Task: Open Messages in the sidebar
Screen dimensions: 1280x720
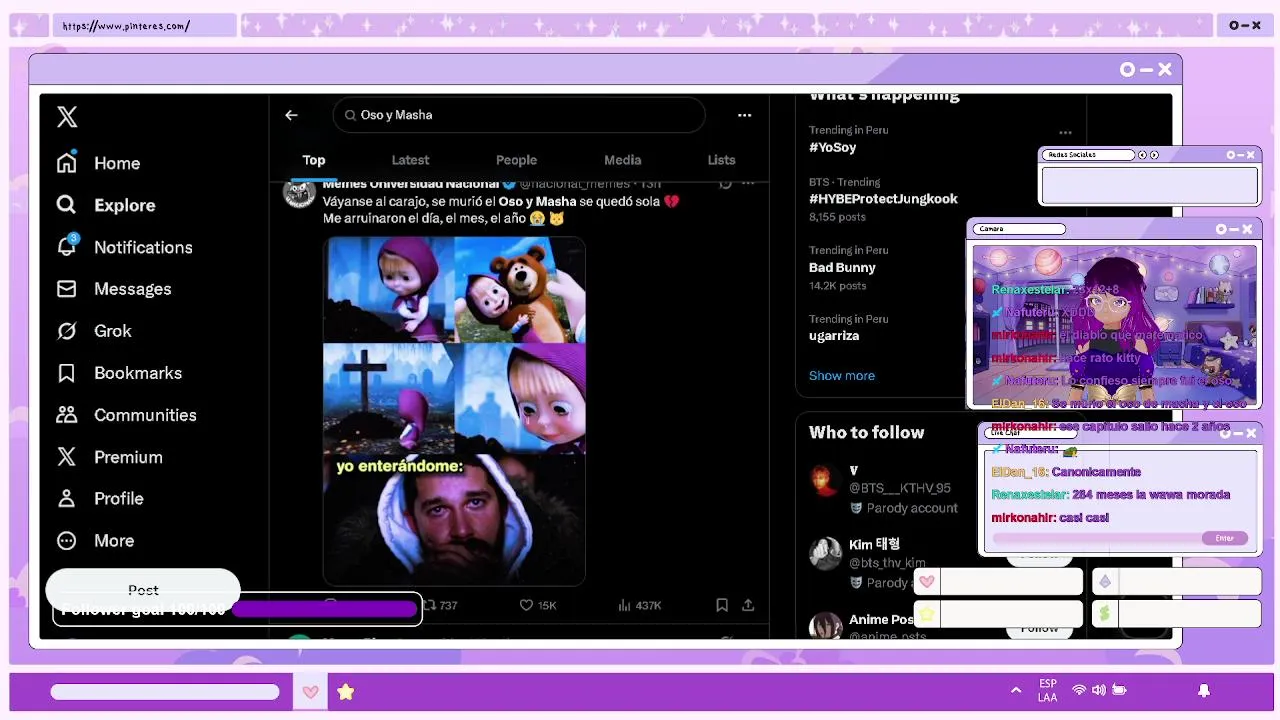Action: [x=114, y=289]
